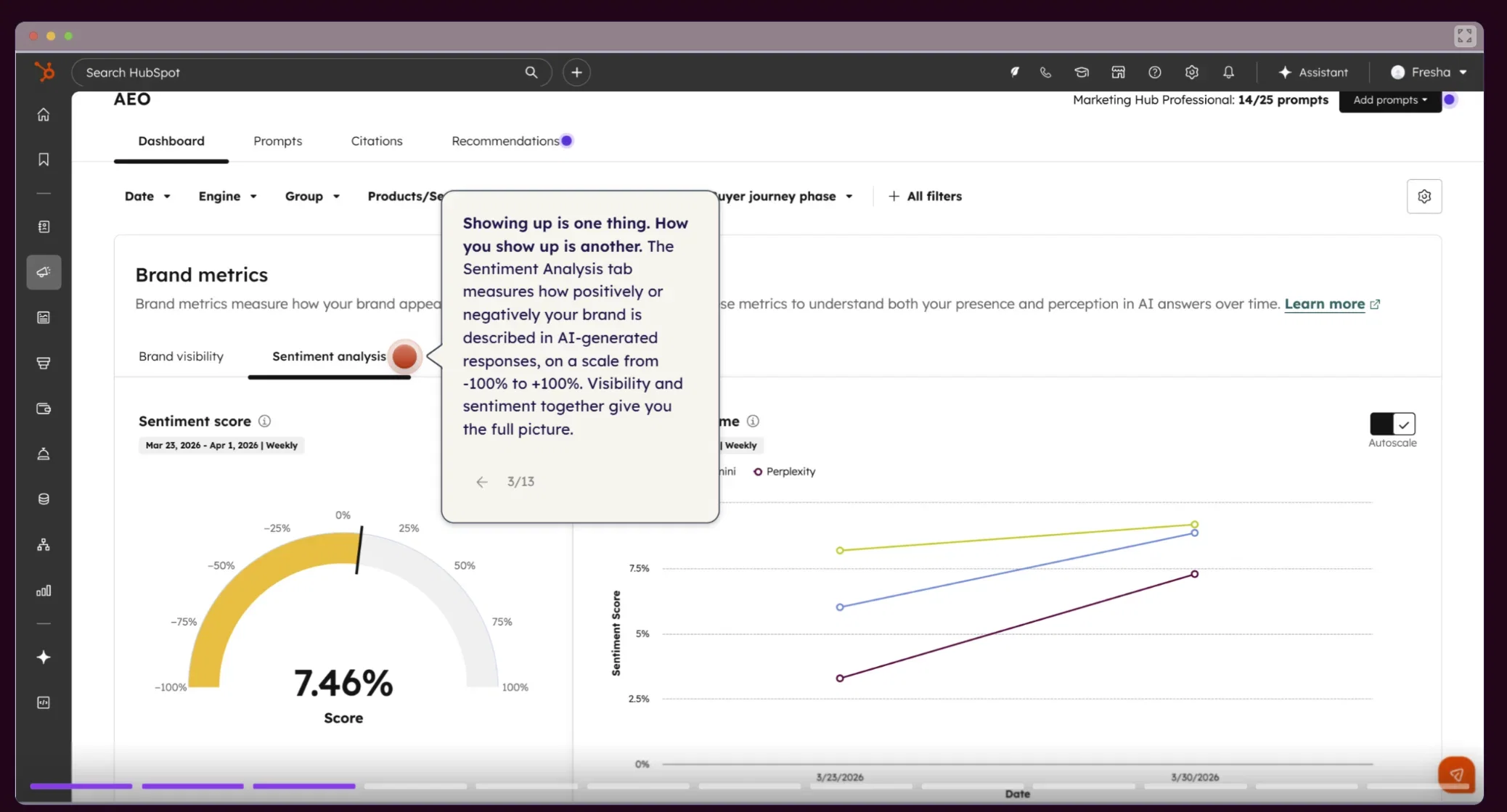Click the plus quick-create button

coord(576,73)
